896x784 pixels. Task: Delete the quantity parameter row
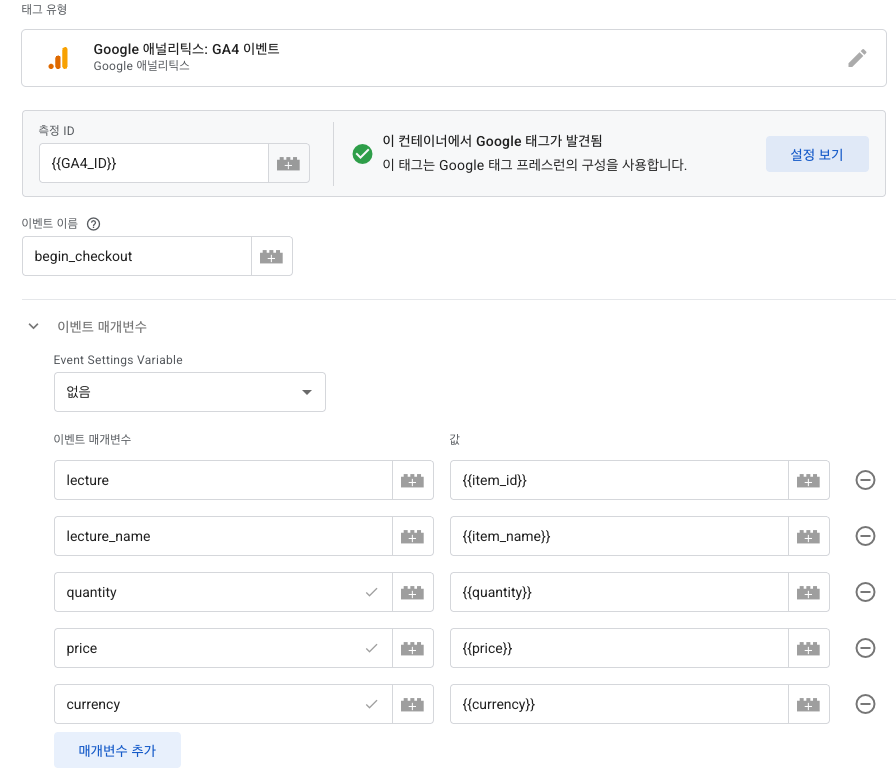pyautogui.click(x=866, y=592)
